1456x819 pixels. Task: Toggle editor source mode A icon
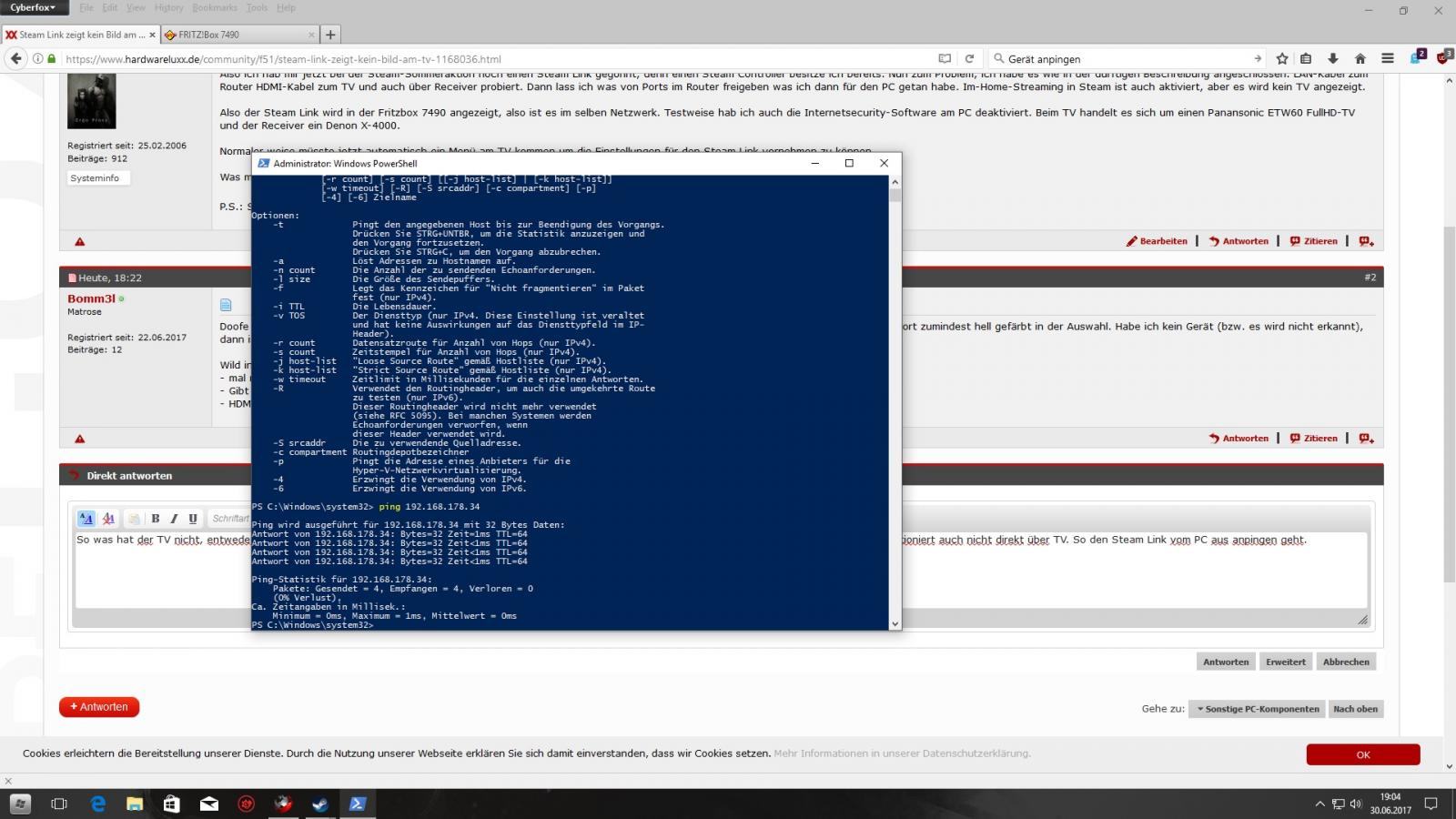[x=86, y=519]
